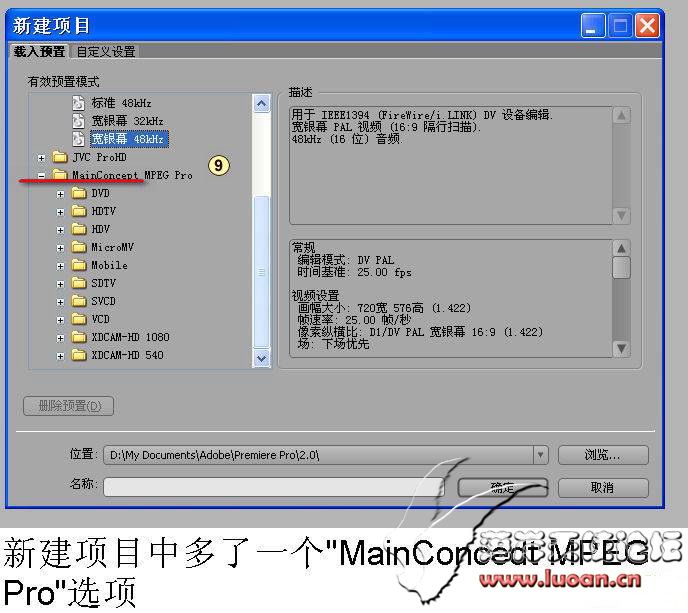Click the 描述 box scroll-down arrow
The image size is (688, 613).
click(x=621, y=215)
